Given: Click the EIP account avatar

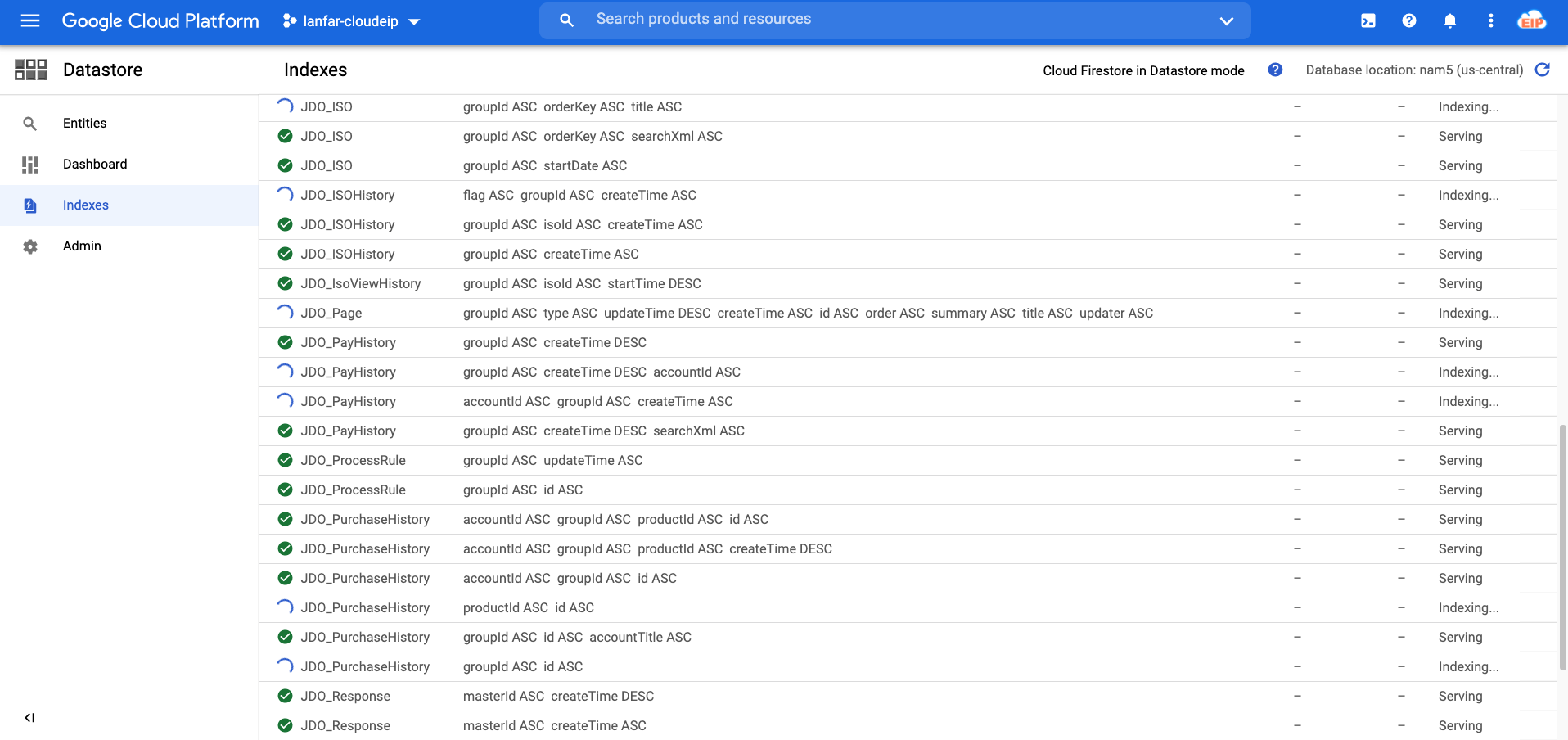Looking at the screenshot, I should point(1533,20).
